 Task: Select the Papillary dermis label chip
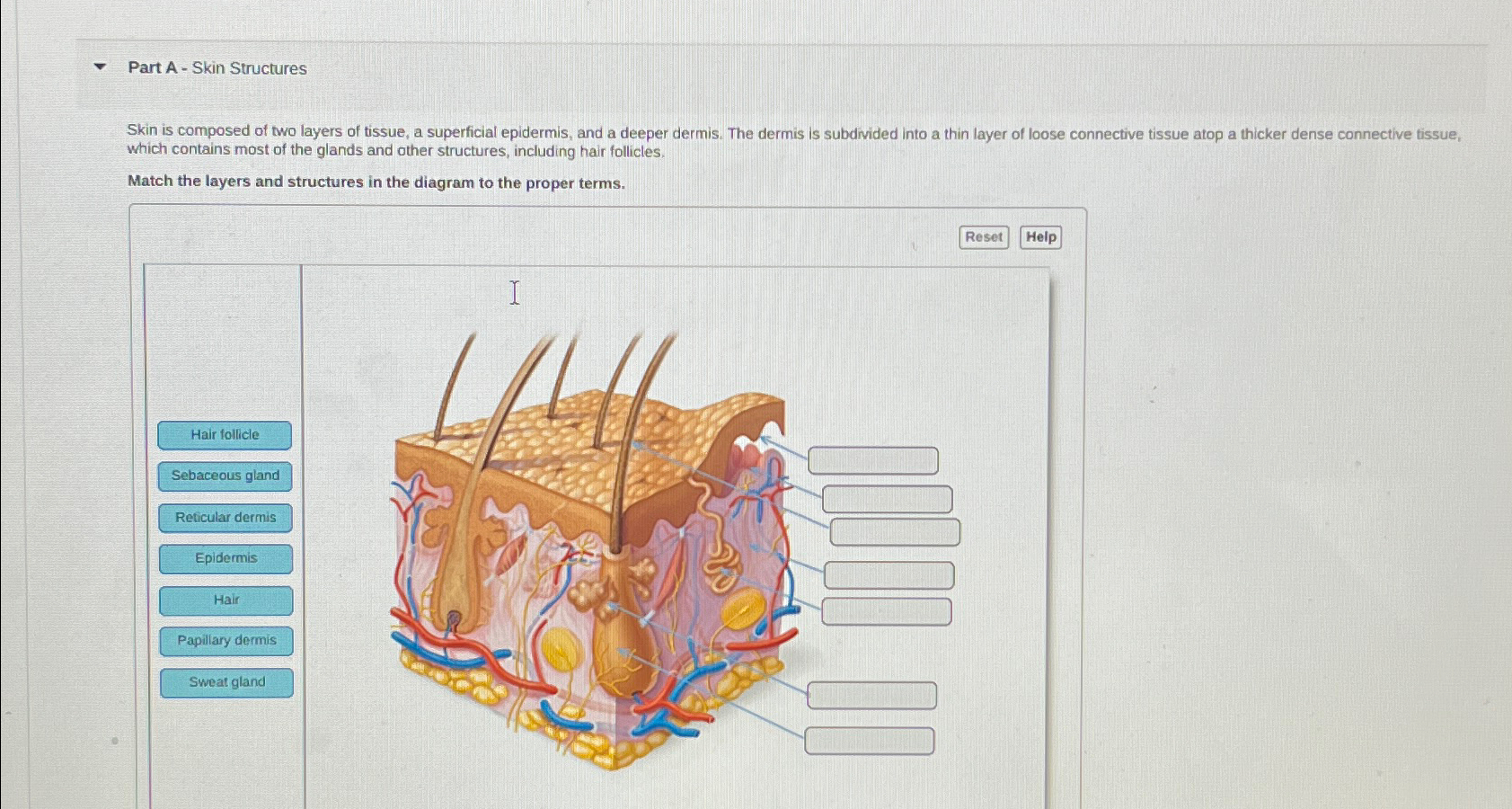[x=225, y=641]
